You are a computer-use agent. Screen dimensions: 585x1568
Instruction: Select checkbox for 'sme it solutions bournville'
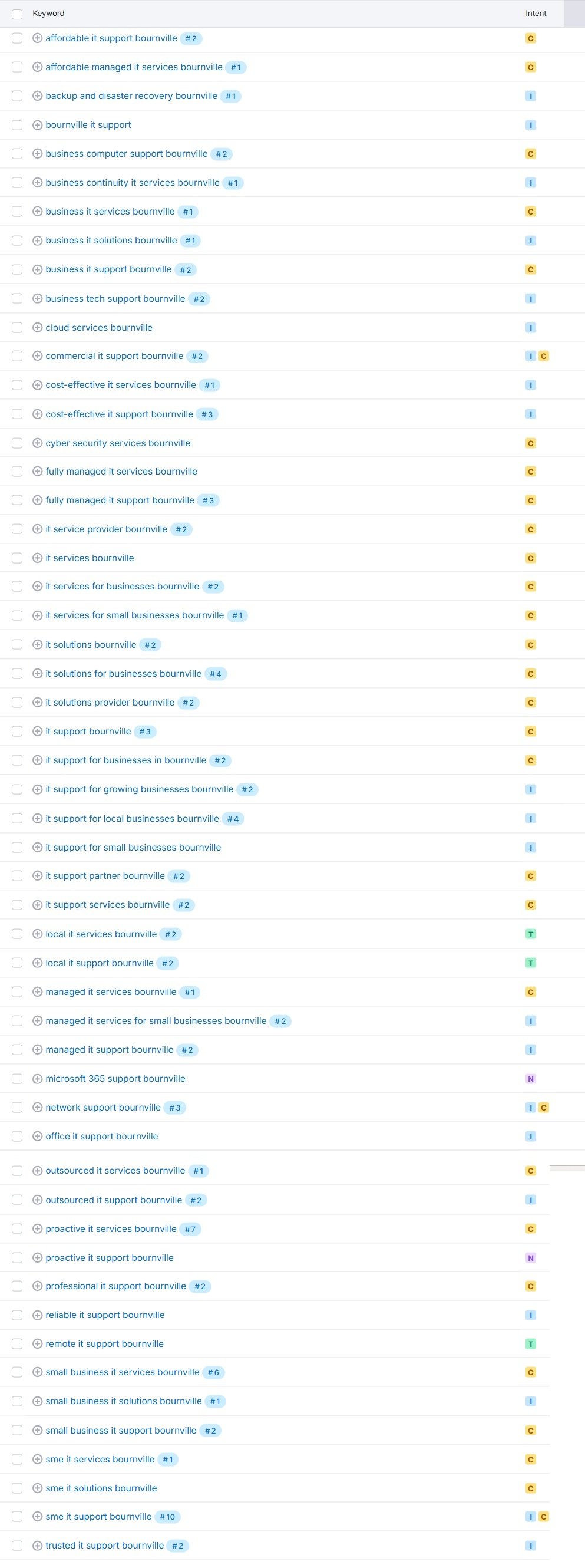tap(17, 1488)
